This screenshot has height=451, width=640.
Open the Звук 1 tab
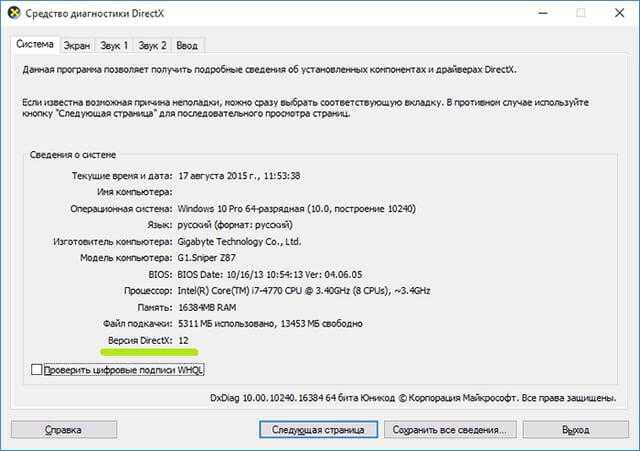coord(114,46)
